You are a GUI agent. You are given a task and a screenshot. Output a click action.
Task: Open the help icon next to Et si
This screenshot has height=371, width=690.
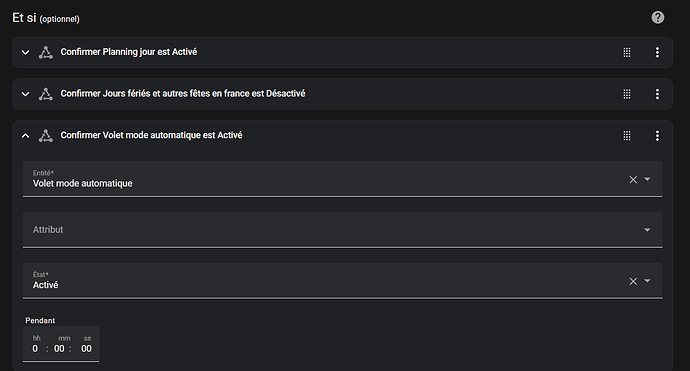657,17
